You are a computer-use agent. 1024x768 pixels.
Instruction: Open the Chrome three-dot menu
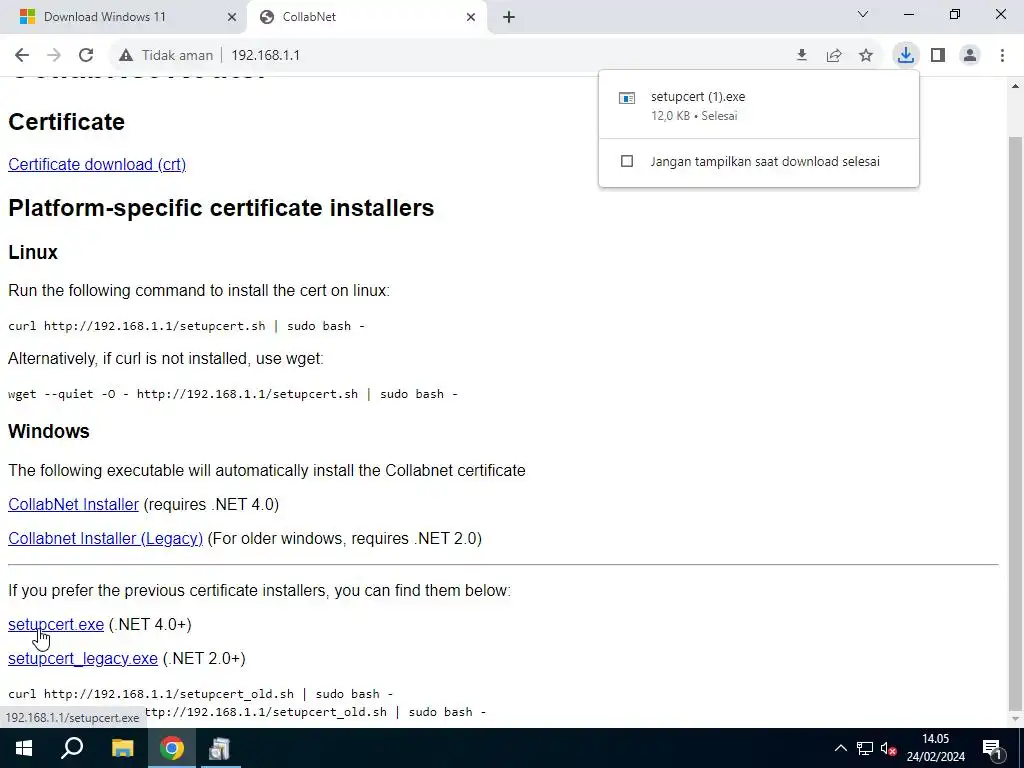point(1002,56)
